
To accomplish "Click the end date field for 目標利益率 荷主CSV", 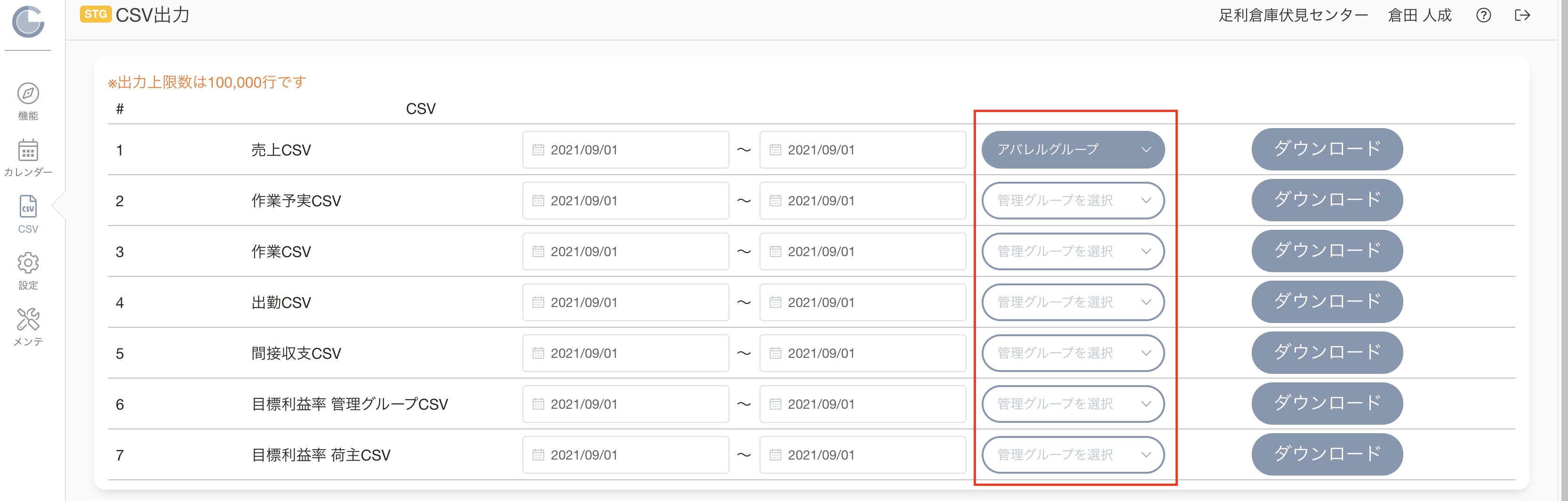I will pos(863,455).
